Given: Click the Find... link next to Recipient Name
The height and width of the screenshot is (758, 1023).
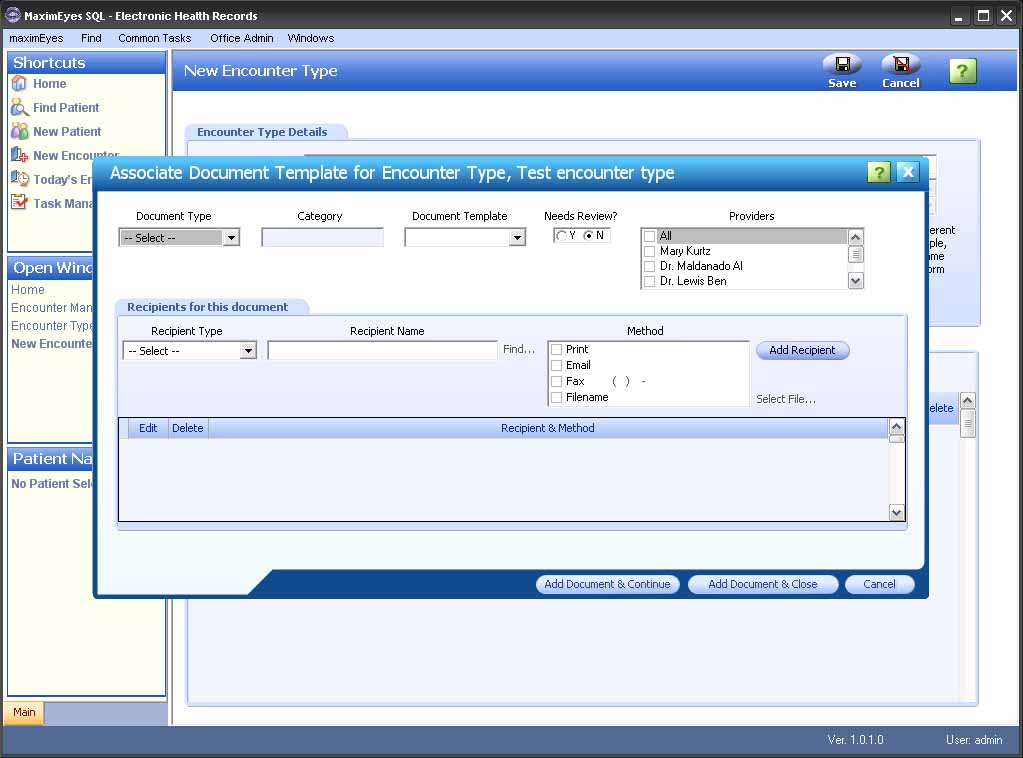Looking at the screenshot, I should (x=519, y=350).
